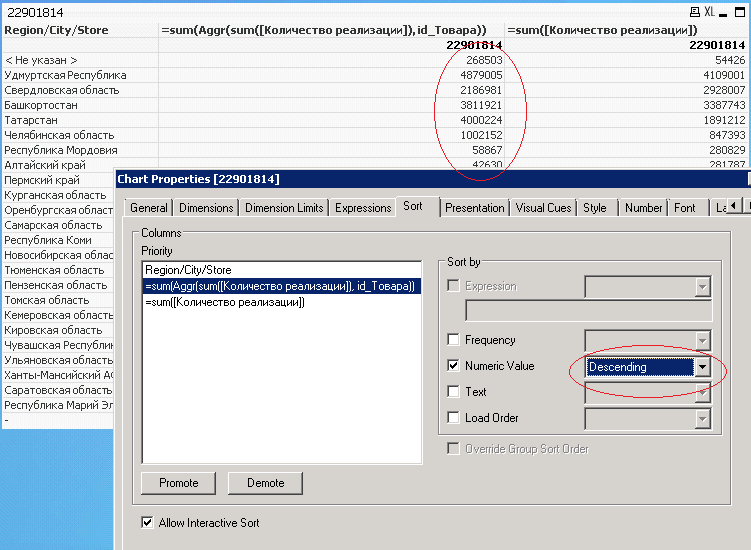Viewport: 751px width, 550px height.
Task: Select the last sum expression in the Priority list
Action: click(224, 302)
